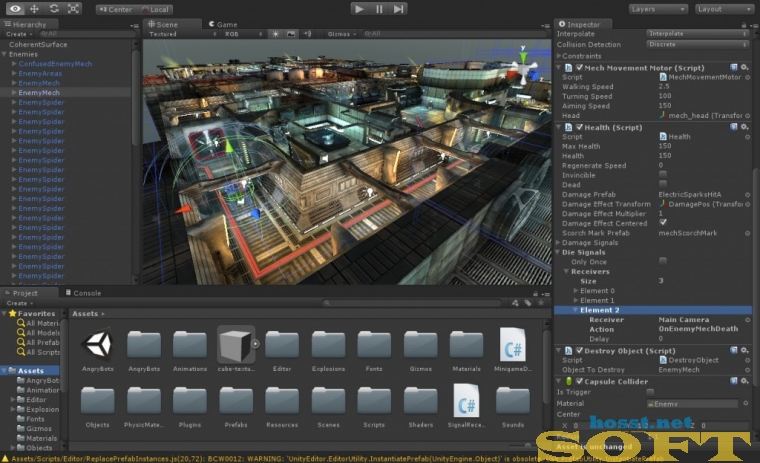Search by label tag icon in Project
Viewport: 760px width, 463px height.
(528, 303)
